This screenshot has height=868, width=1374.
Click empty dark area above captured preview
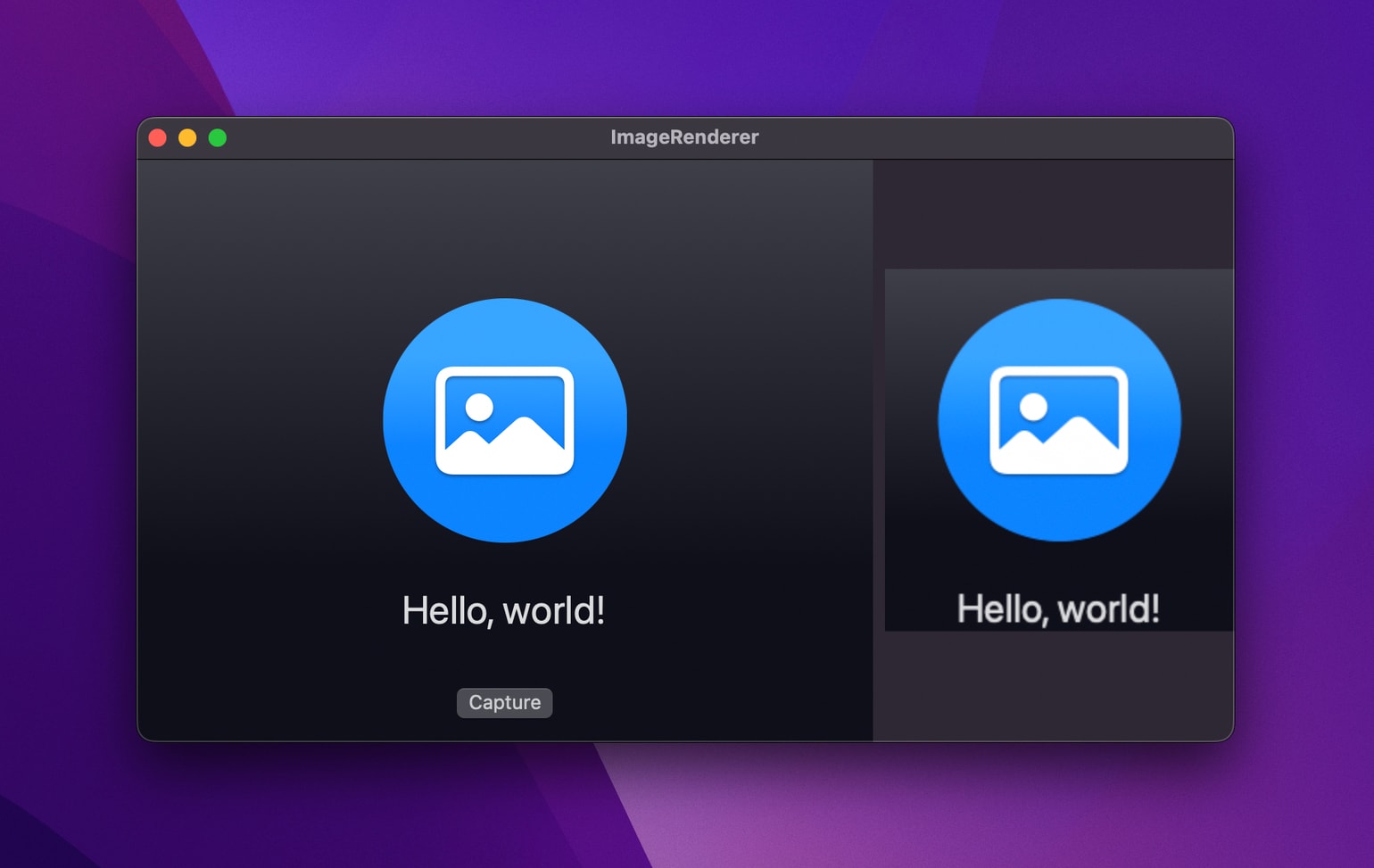click(1054, 214)
